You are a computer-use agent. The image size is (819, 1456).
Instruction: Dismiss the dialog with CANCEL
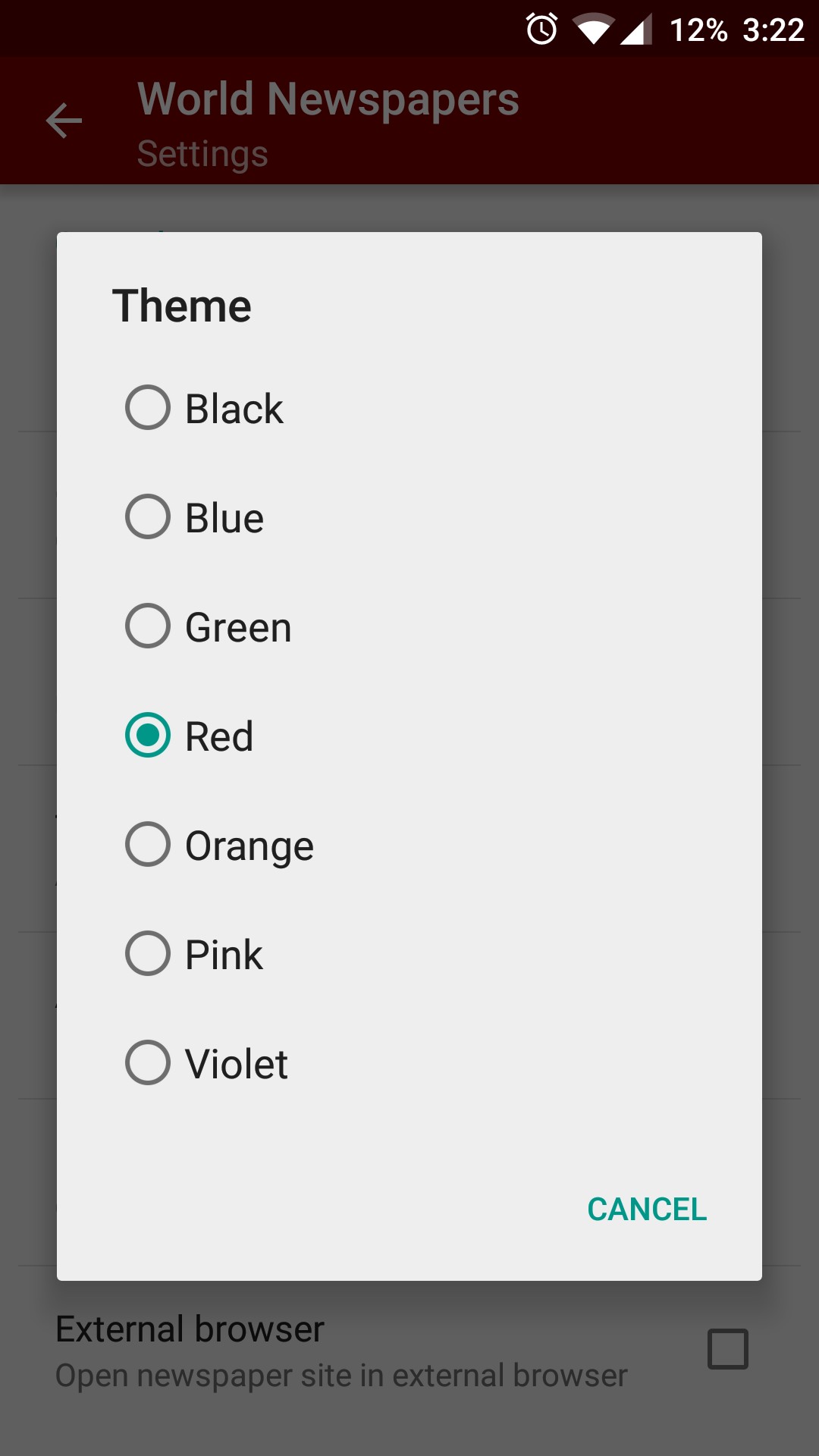click(647, 1210)
